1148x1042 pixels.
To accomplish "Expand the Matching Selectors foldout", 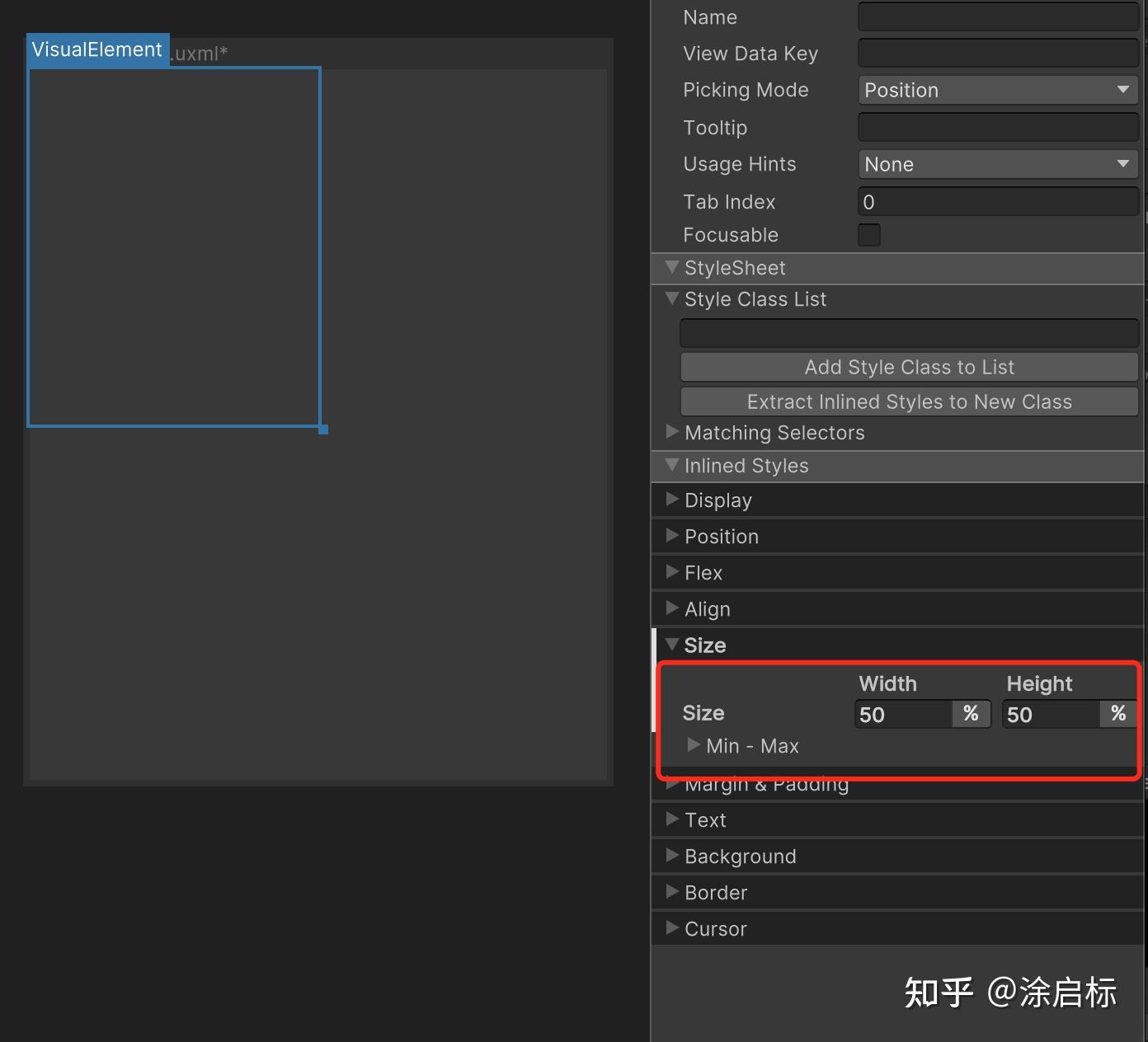I will [672, 431].
